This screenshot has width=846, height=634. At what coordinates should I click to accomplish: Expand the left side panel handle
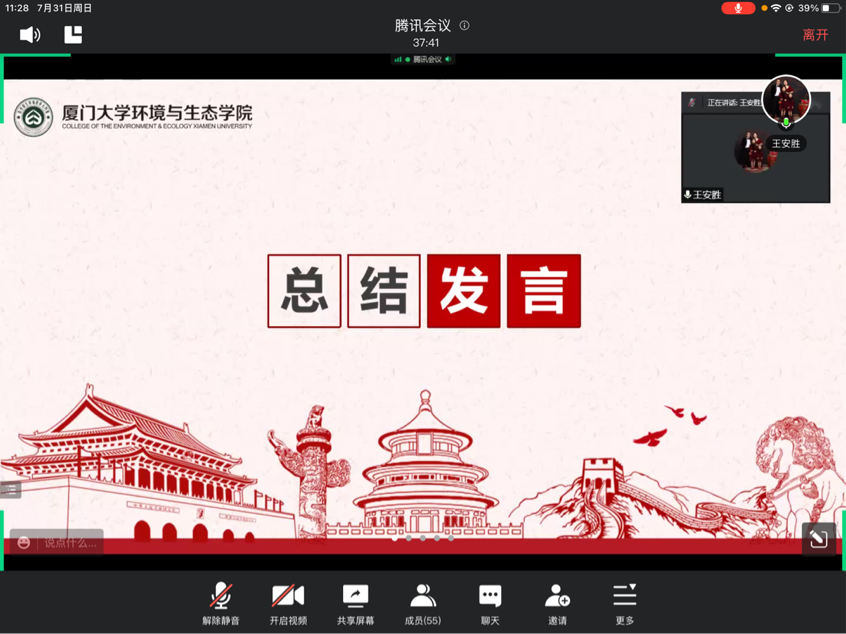point(10,489)
